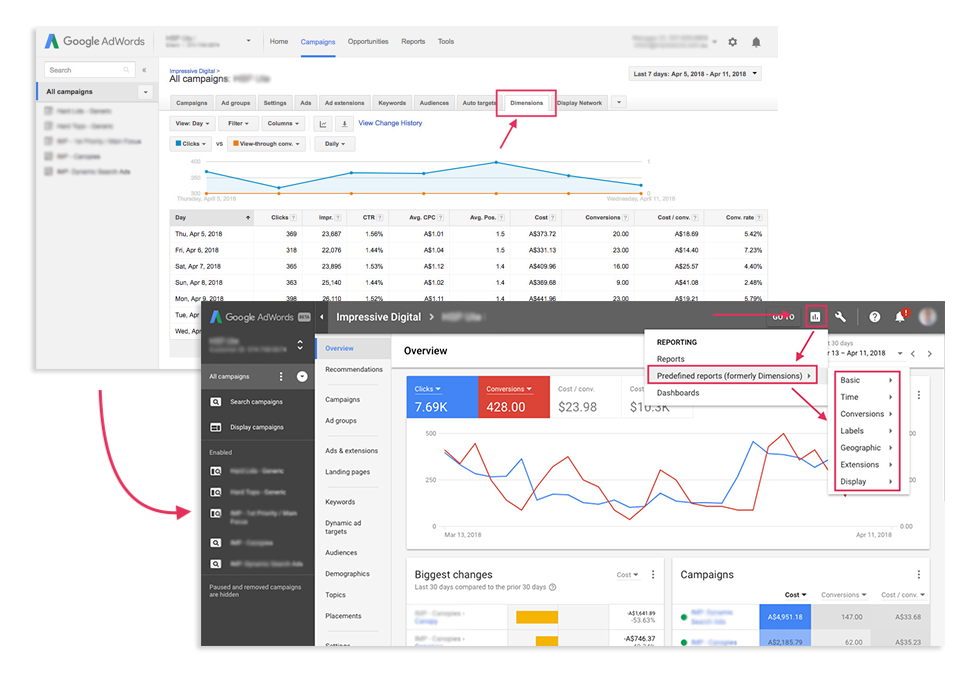Click the round collapse button beside All campaigns

pos(302,376)
